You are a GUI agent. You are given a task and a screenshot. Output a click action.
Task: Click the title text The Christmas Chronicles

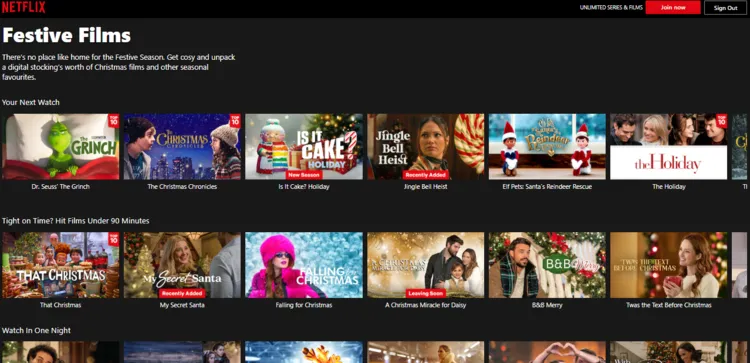(x=182, y=187)
